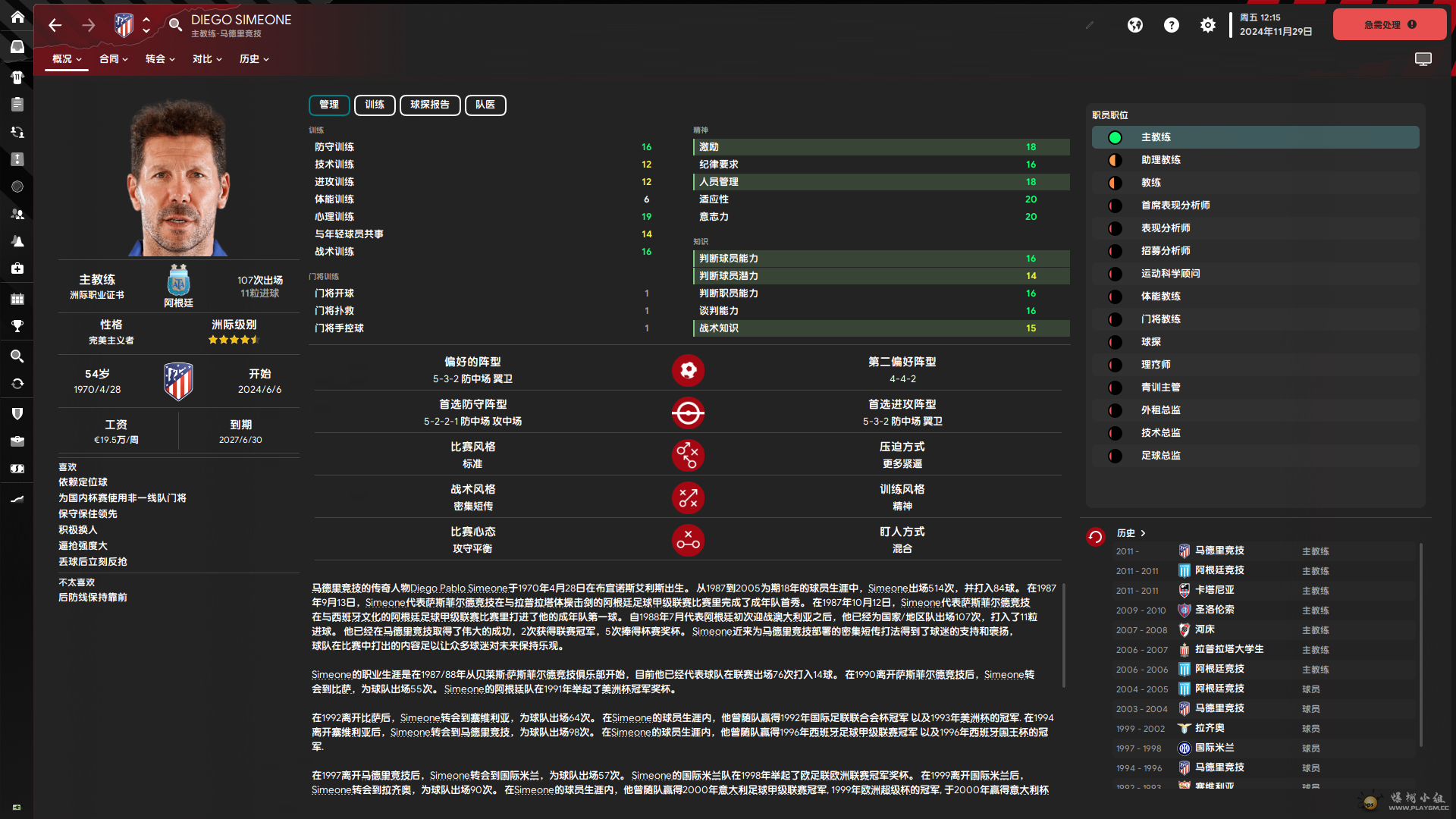This screenshot has width=1456, height=819.
Task: Open the hexagon Data Hub sidebar icon
Action: [x=17, y=187]
